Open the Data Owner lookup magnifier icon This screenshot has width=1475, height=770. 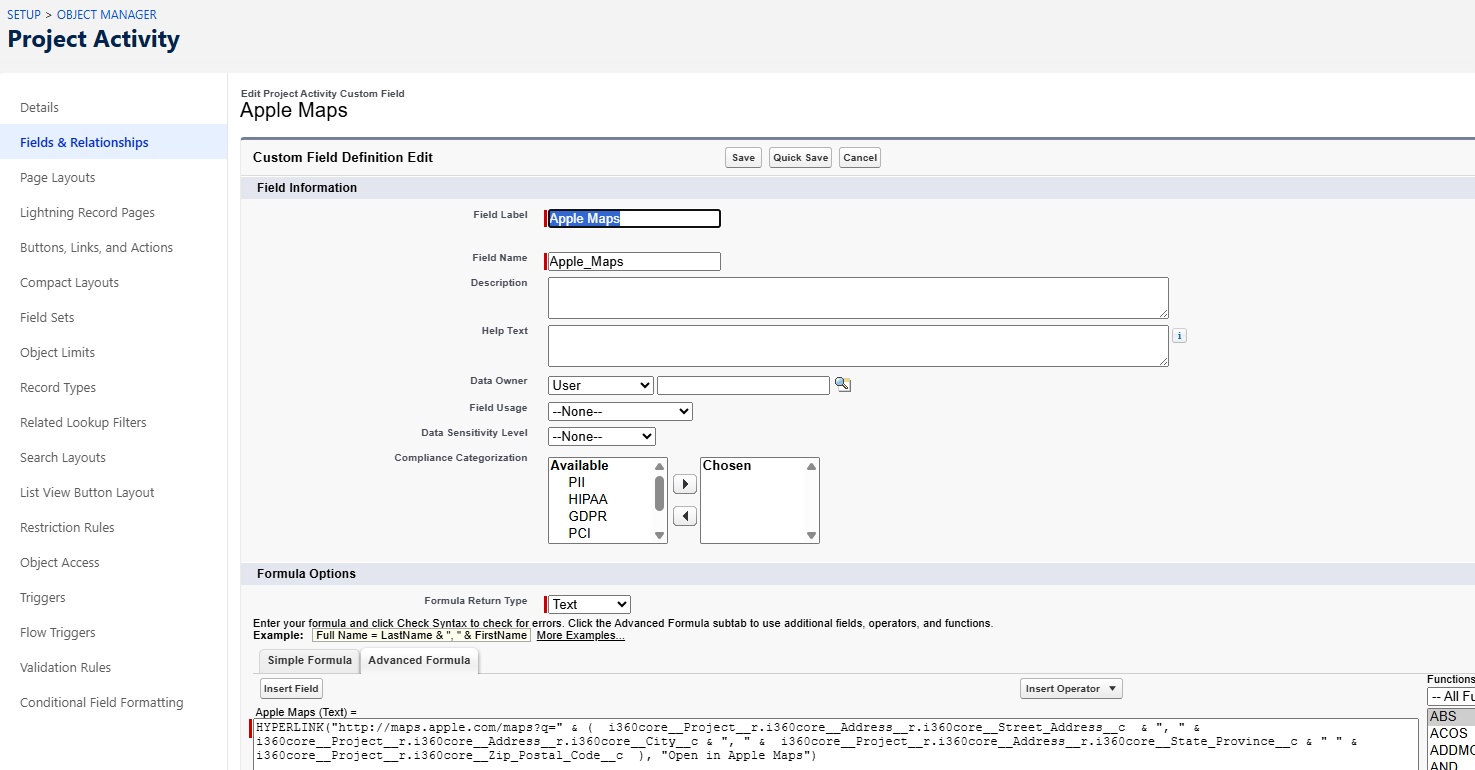click(843, 385)
